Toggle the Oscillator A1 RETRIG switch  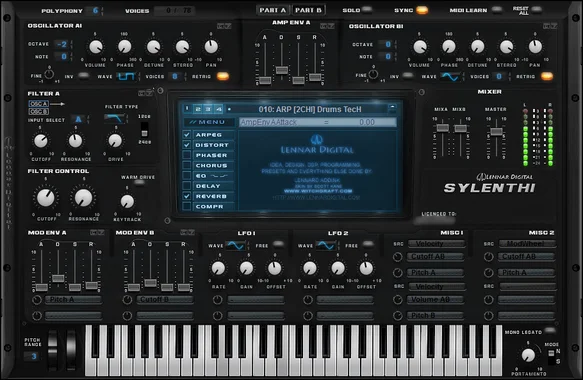click(223, 76)
